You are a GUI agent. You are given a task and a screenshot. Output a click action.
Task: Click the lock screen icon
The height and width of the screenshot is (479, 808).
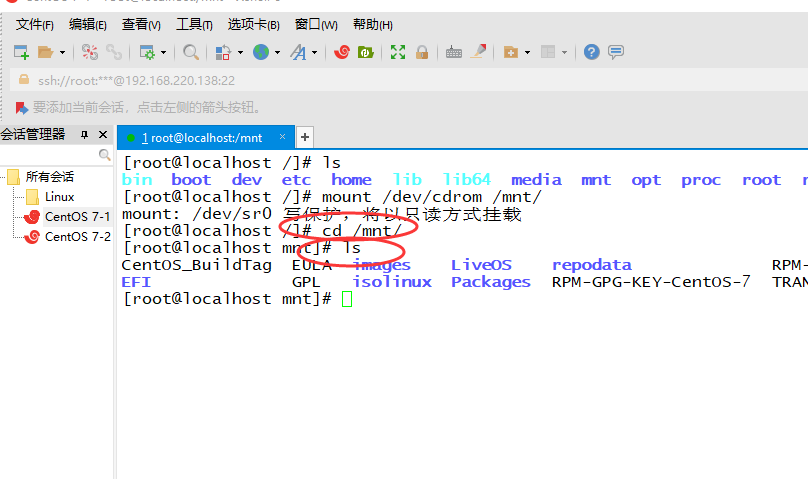(x=422, y=52)
